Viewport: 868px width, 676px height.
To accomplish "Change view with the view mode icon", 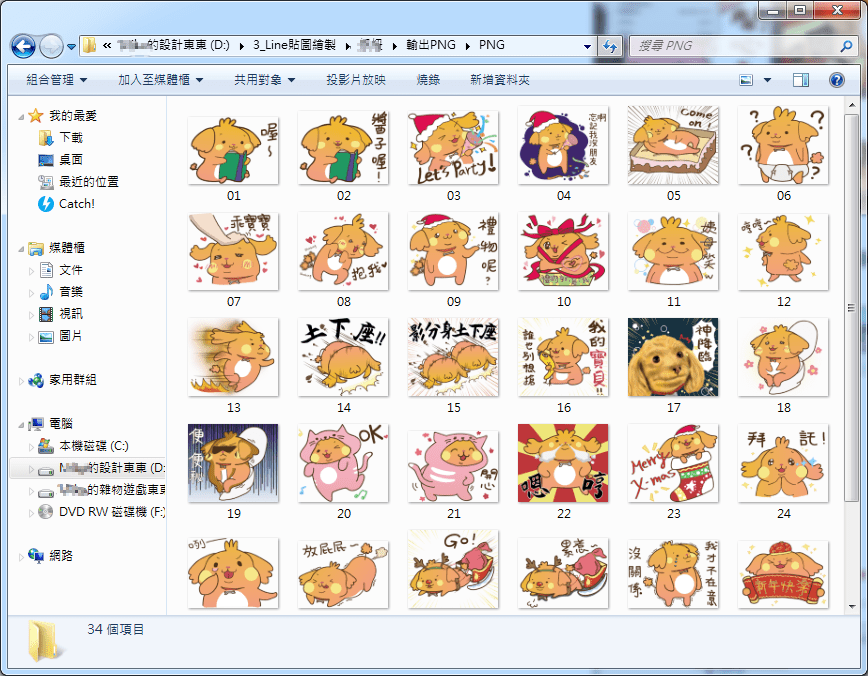I will tap(746, 80).
